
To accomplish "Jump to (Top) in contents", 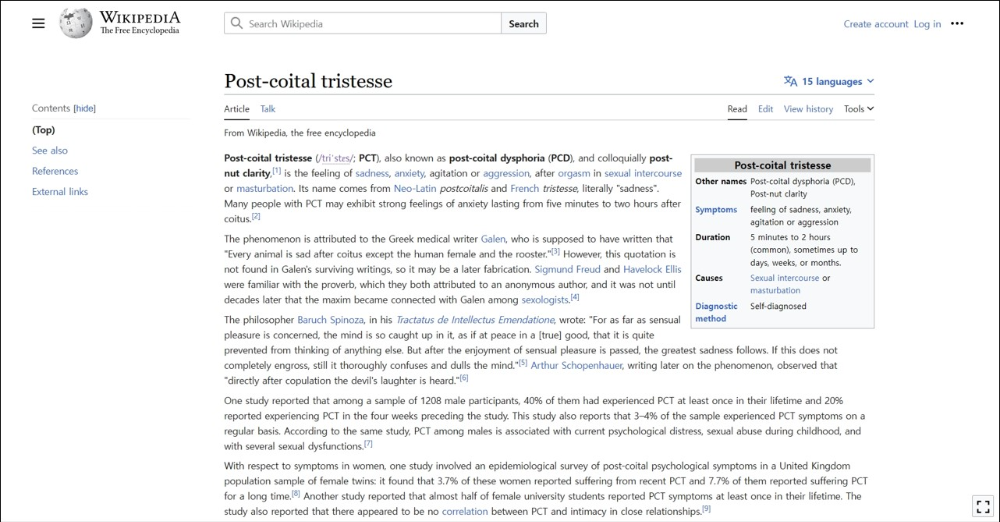I will pyautogui.click(x=43, y=130).
